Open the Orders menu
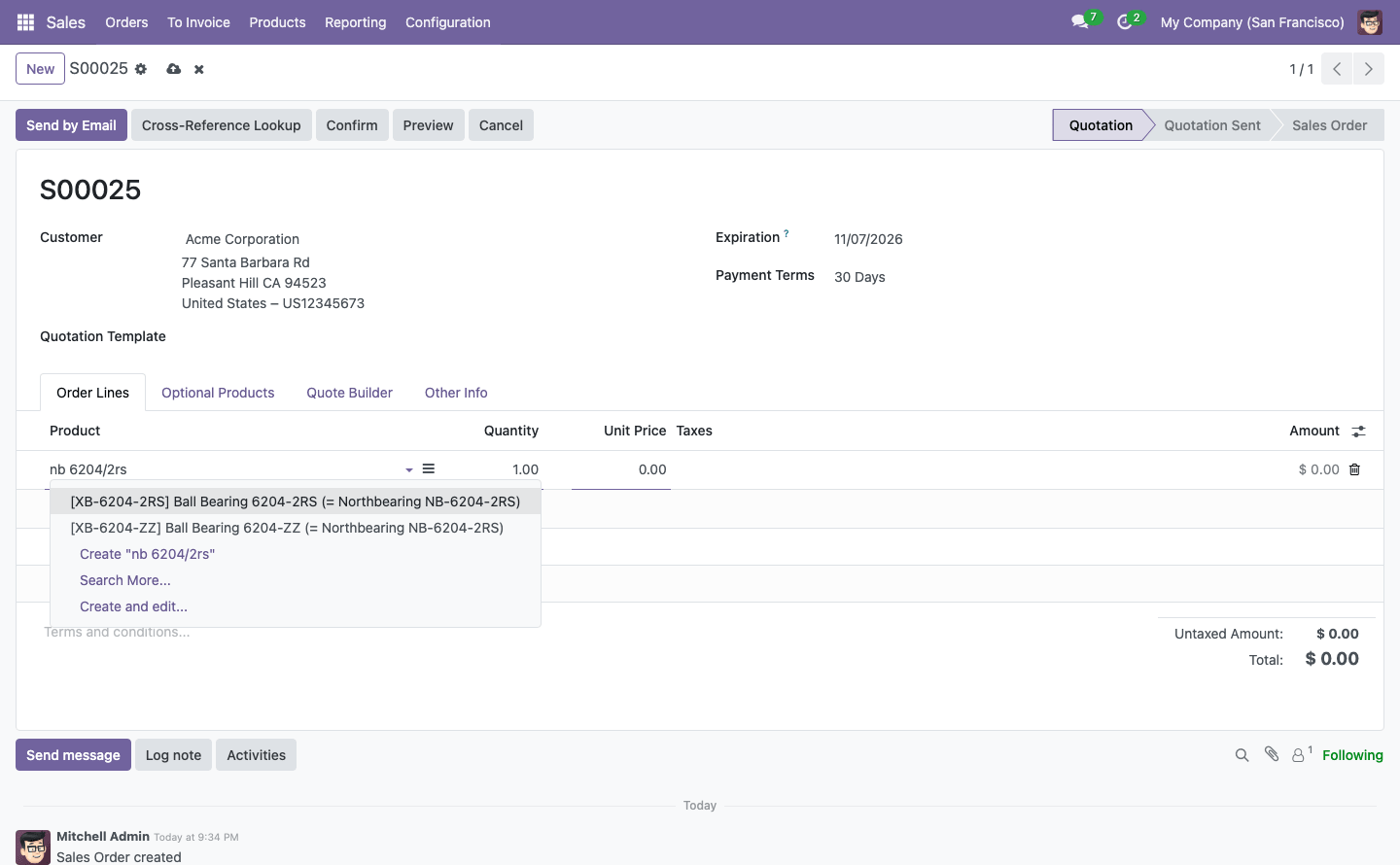1400x865 pixels. pos(126,22)
